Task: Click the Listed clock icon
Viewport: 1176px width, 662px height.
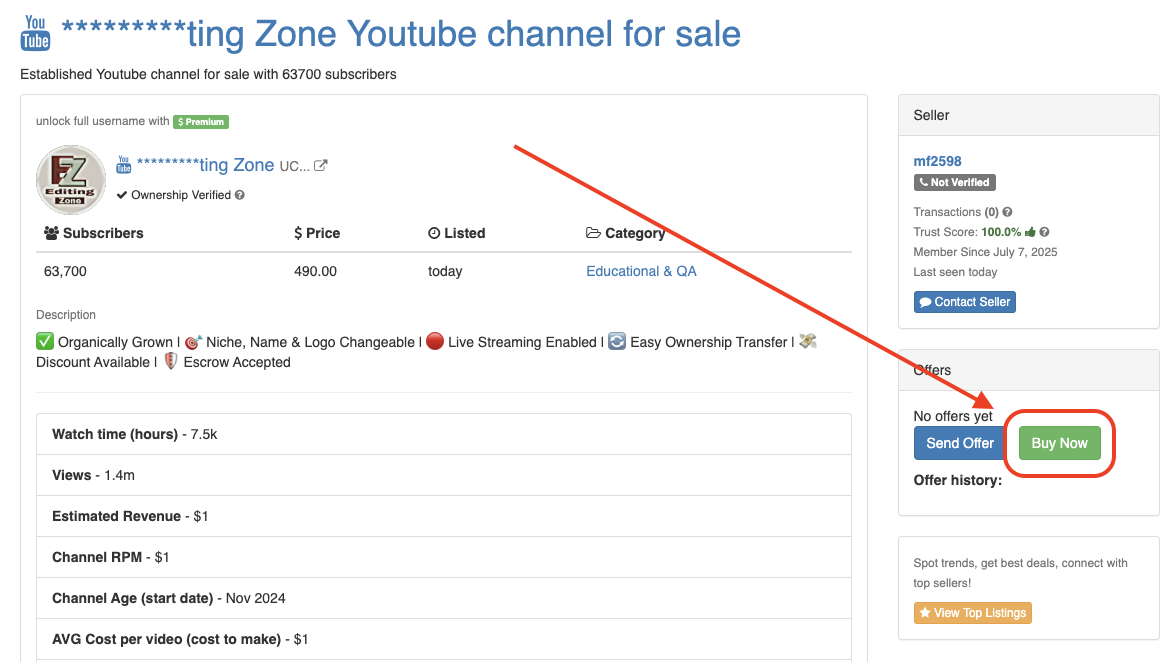Action: click(434, 233)
